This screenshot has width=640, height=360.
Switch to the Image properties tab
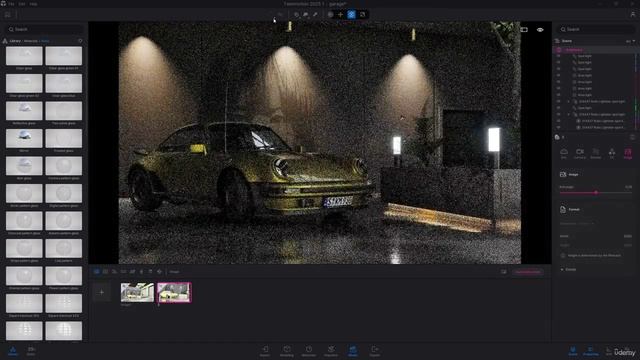click(628, 153)
